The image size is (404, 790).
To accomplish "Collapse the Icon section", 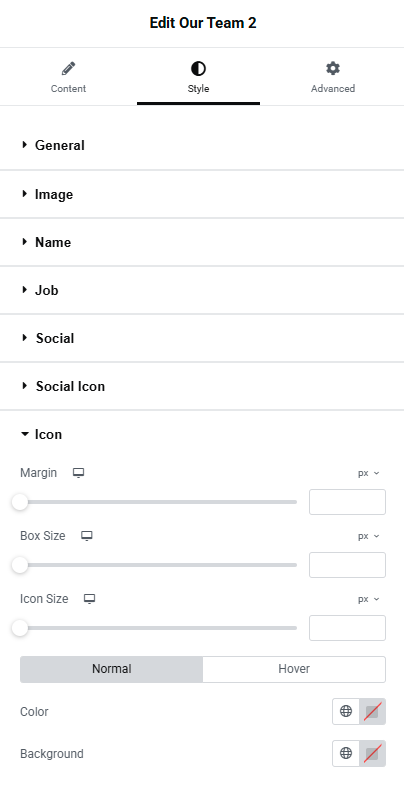I will pyautogui.click(x=202, y=434).
